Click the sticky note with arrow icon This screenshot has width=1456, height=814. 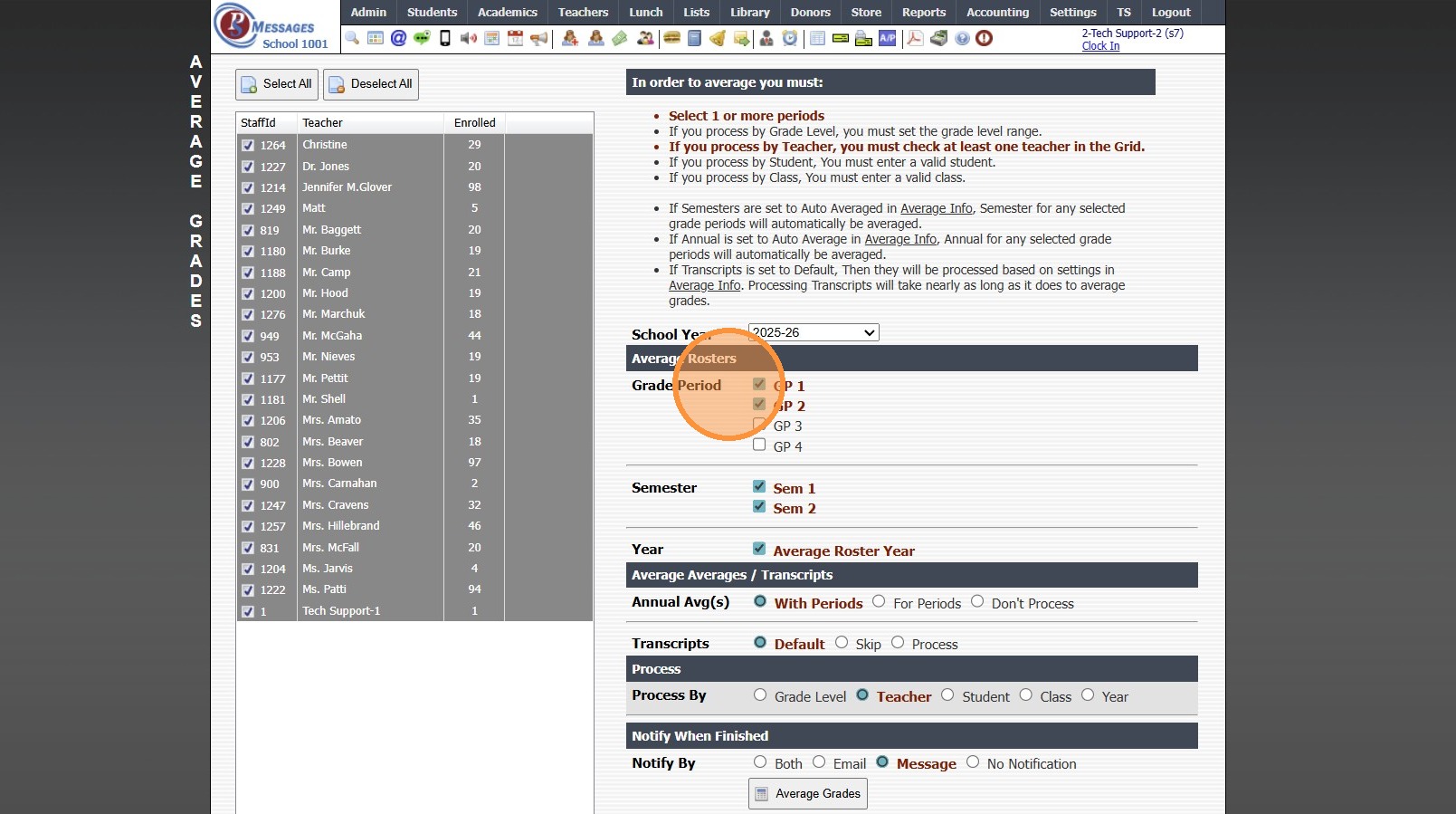(x=741, y=38)
